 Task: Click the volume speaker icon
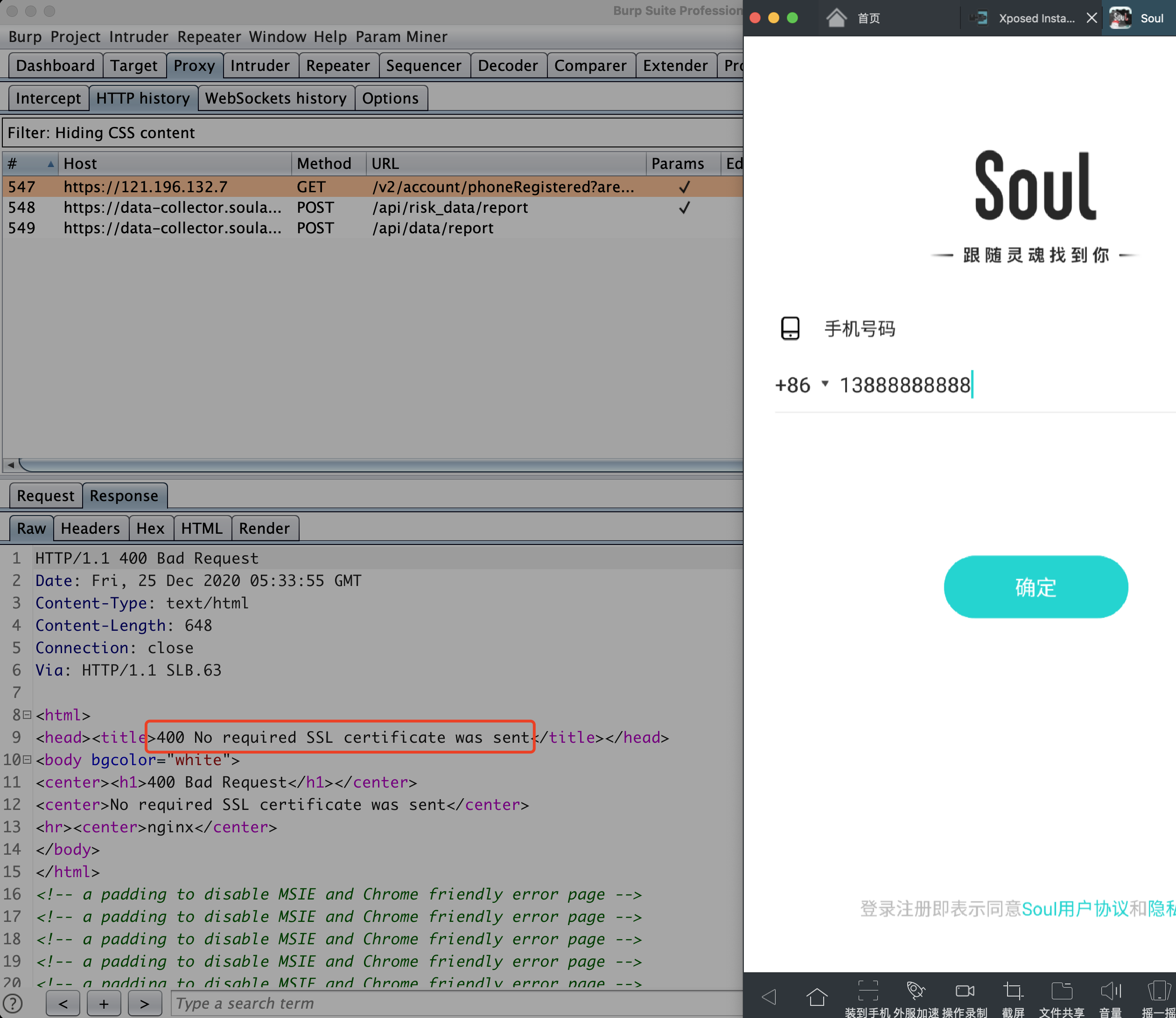coord(1110,991)
